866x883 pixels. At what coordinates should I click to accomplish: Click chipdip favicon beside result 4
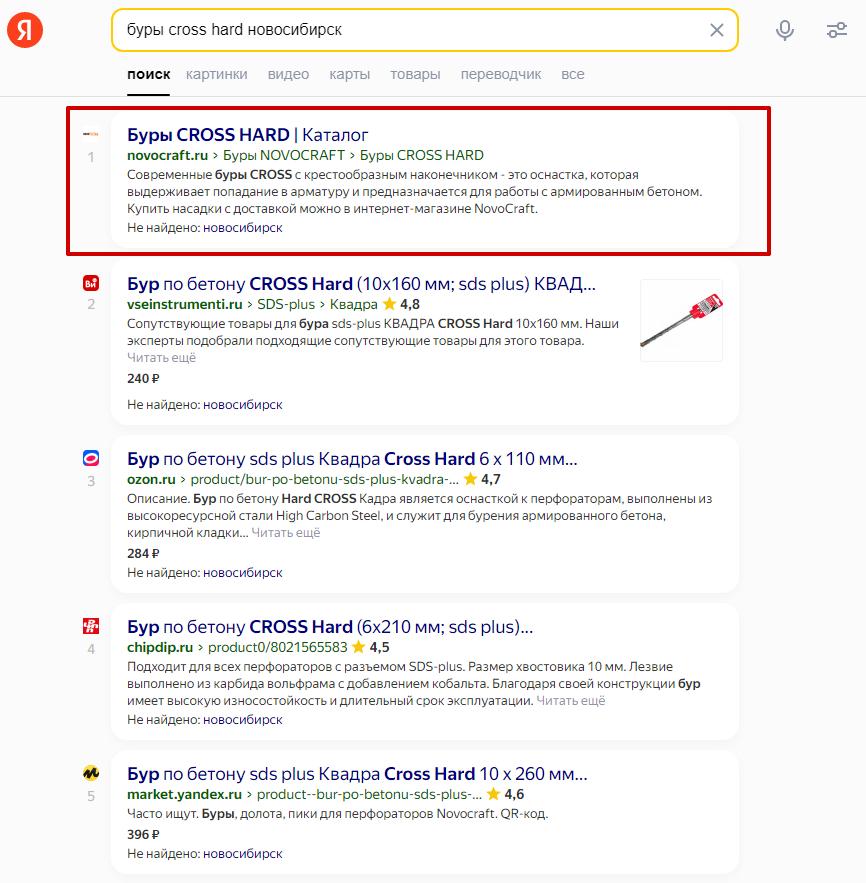[91, 626]
